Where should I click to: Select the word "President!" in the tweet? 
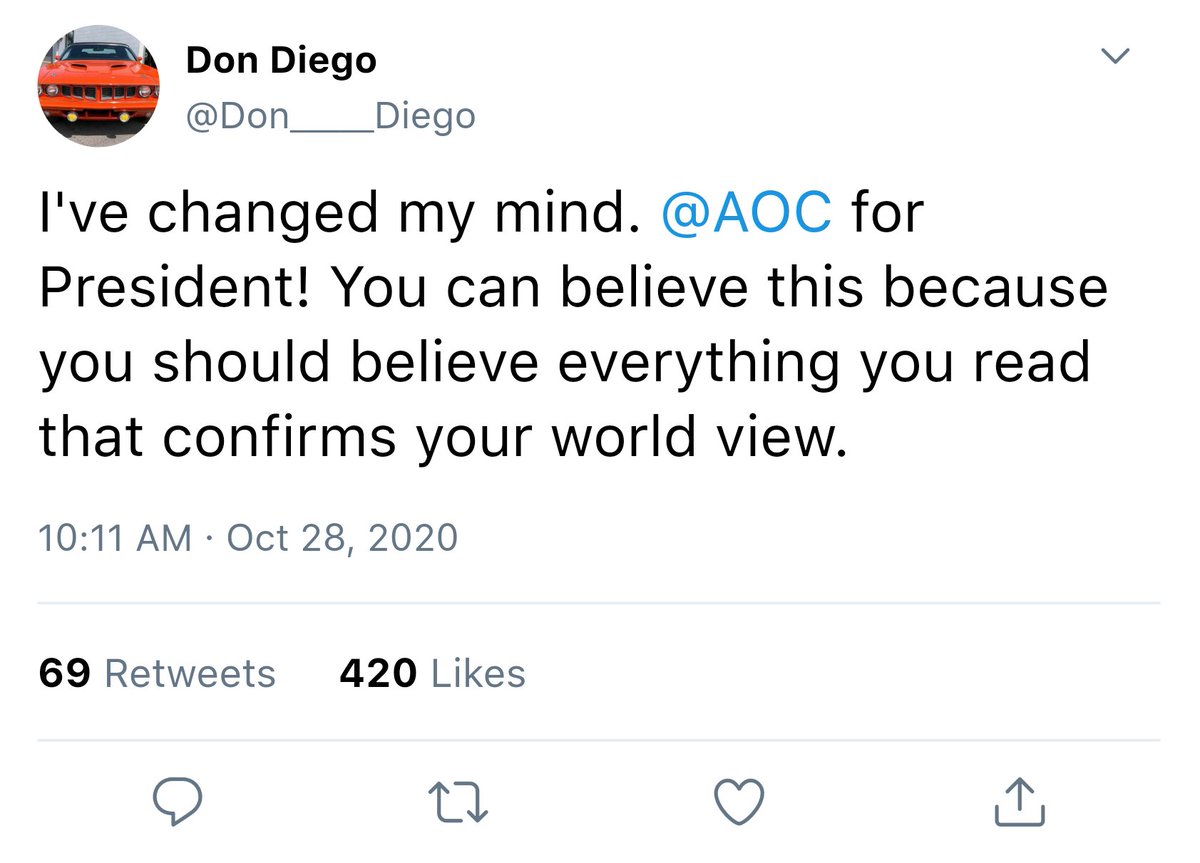177,287
